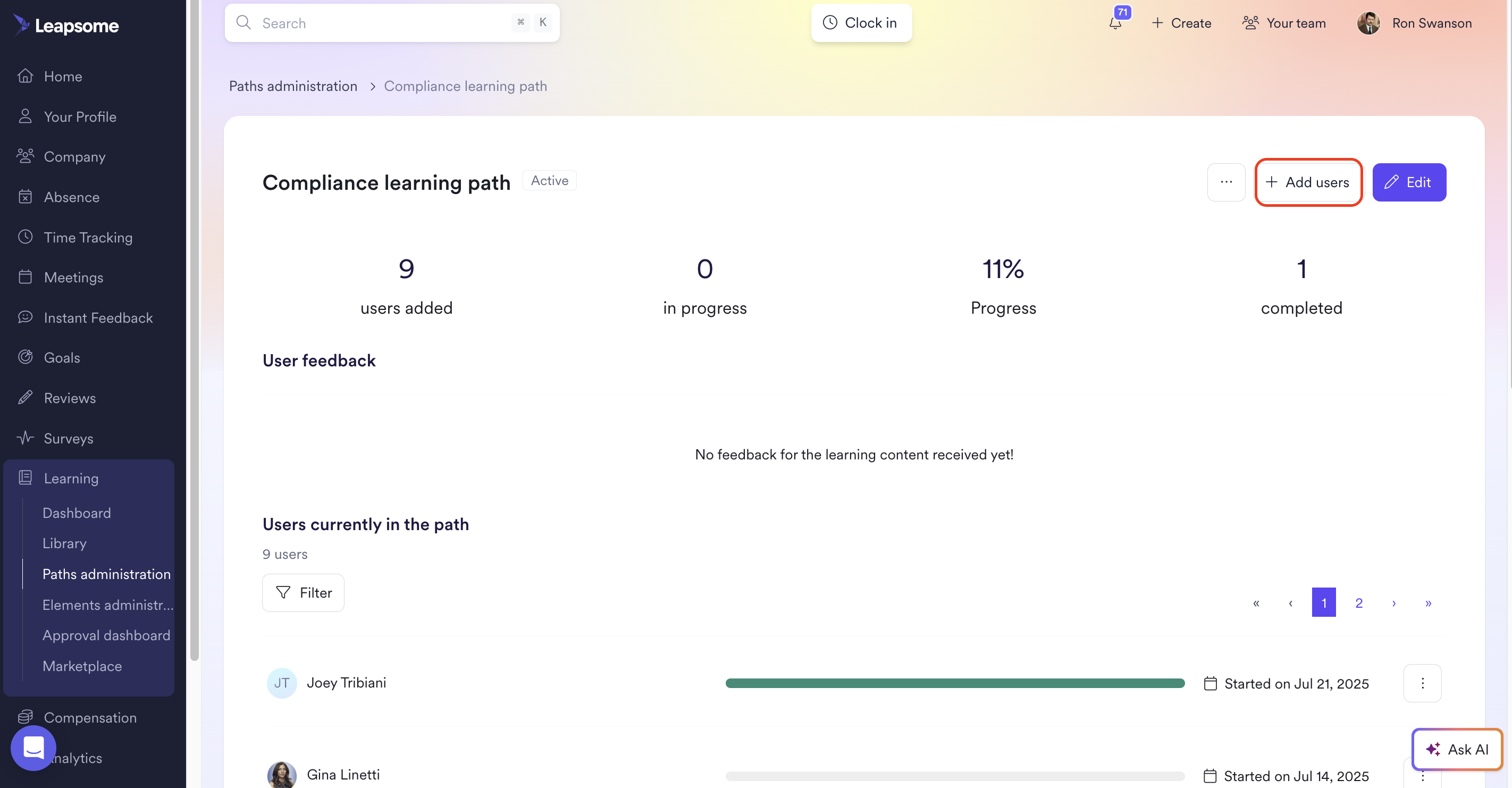
Task: Click Ron Swanson's profile avatar
Action: coord(1368,23)
